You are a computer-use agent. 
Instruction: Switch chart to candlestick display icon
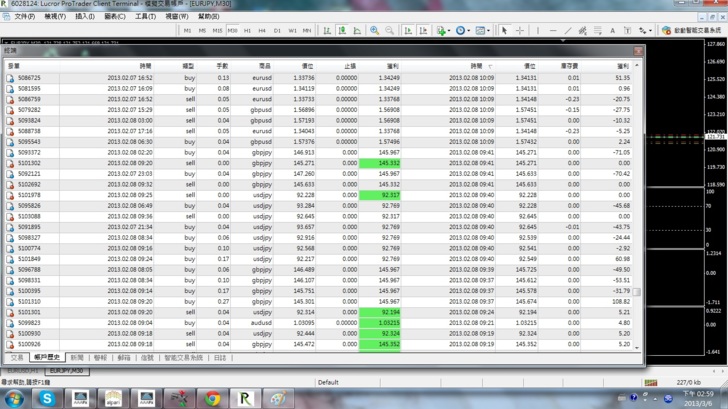coord(343,31)
